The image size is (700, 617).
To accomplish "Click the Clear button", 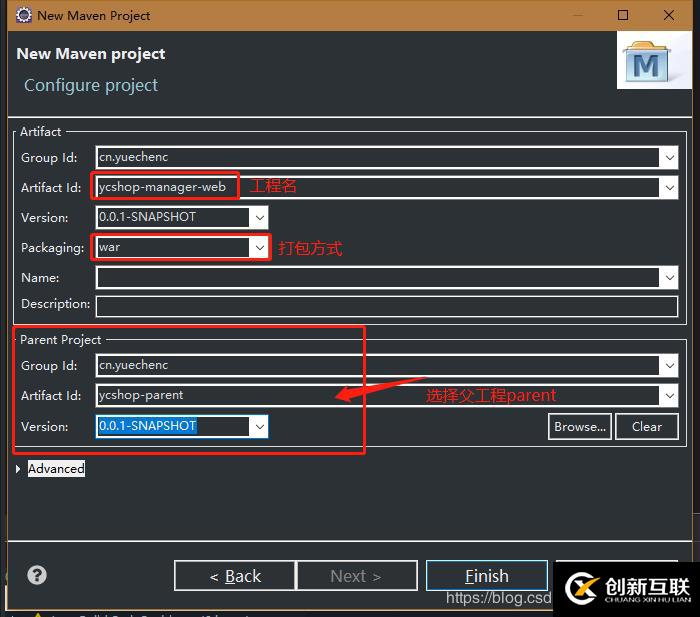I will click(x=647, y=426).
